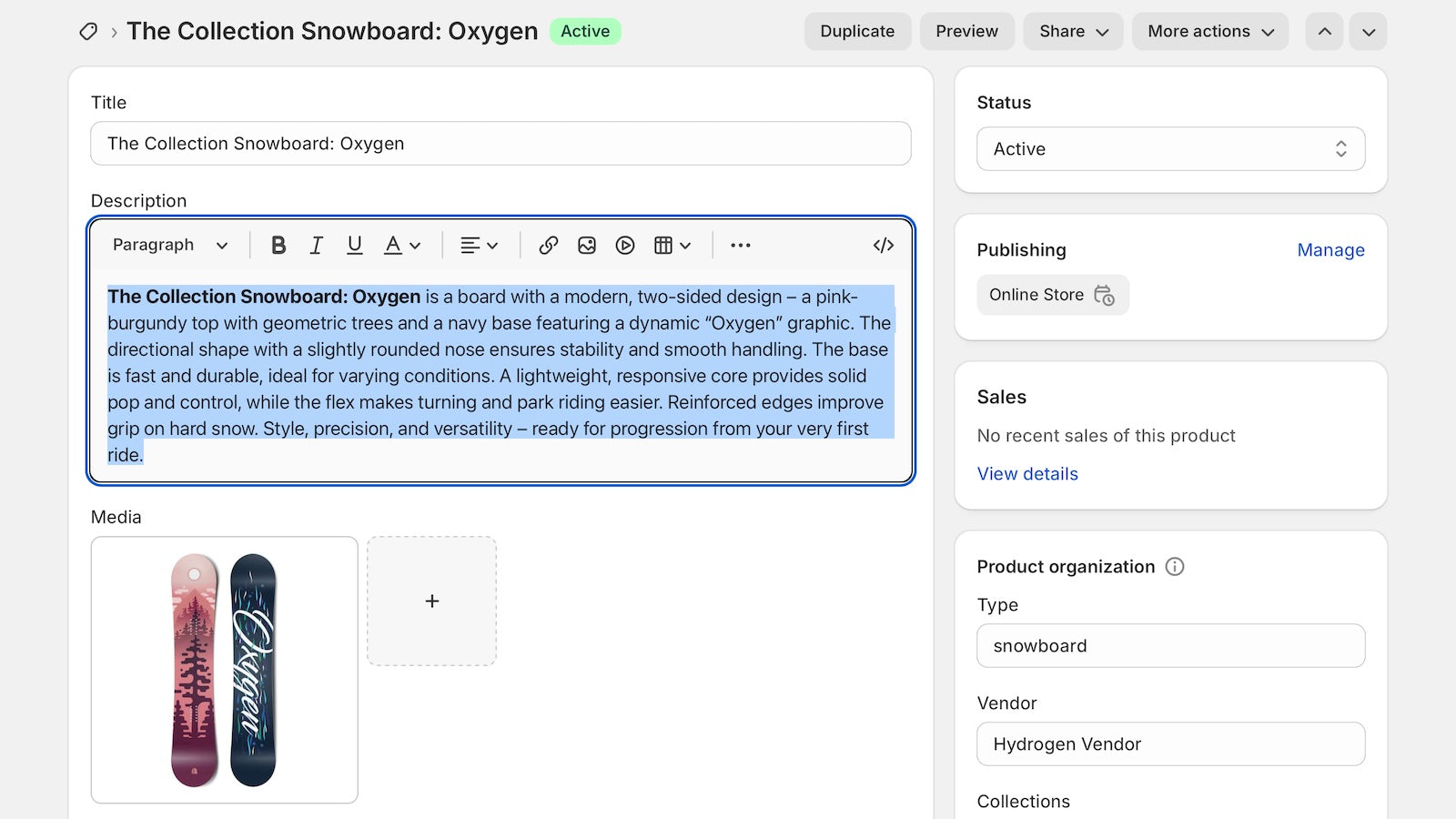Open the text alignment dropdown
The height and width of the screenshot is (819, 1456).
pos(480,245)
